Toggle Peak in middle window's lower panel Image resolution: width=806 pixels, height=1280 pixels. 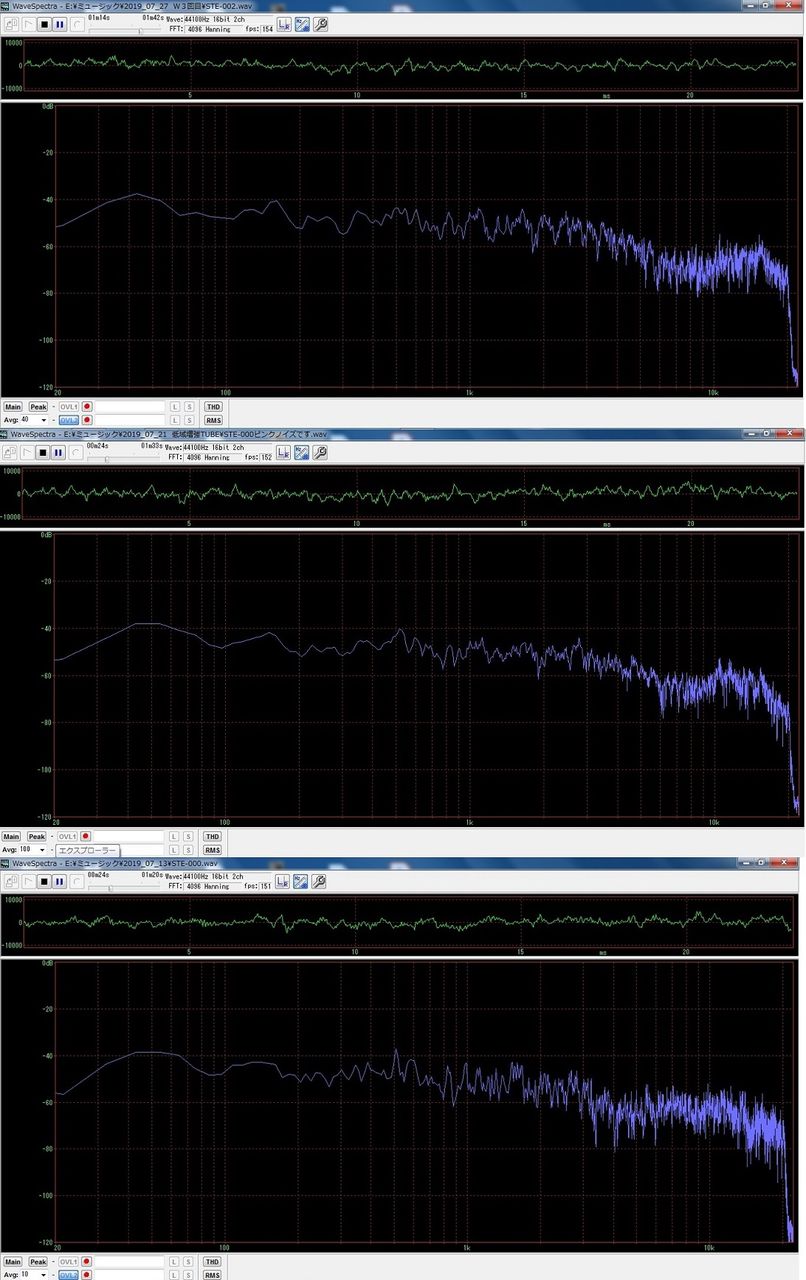(38, 837)
